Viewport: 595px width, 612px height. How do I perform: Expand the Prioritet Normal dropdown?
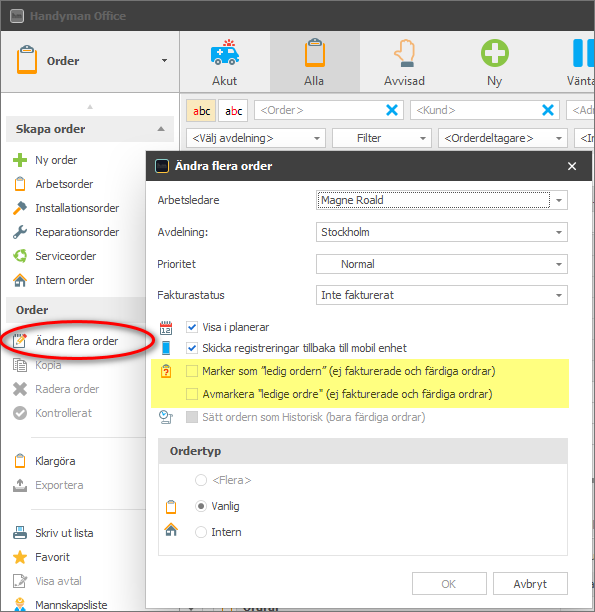click(442, 264)
